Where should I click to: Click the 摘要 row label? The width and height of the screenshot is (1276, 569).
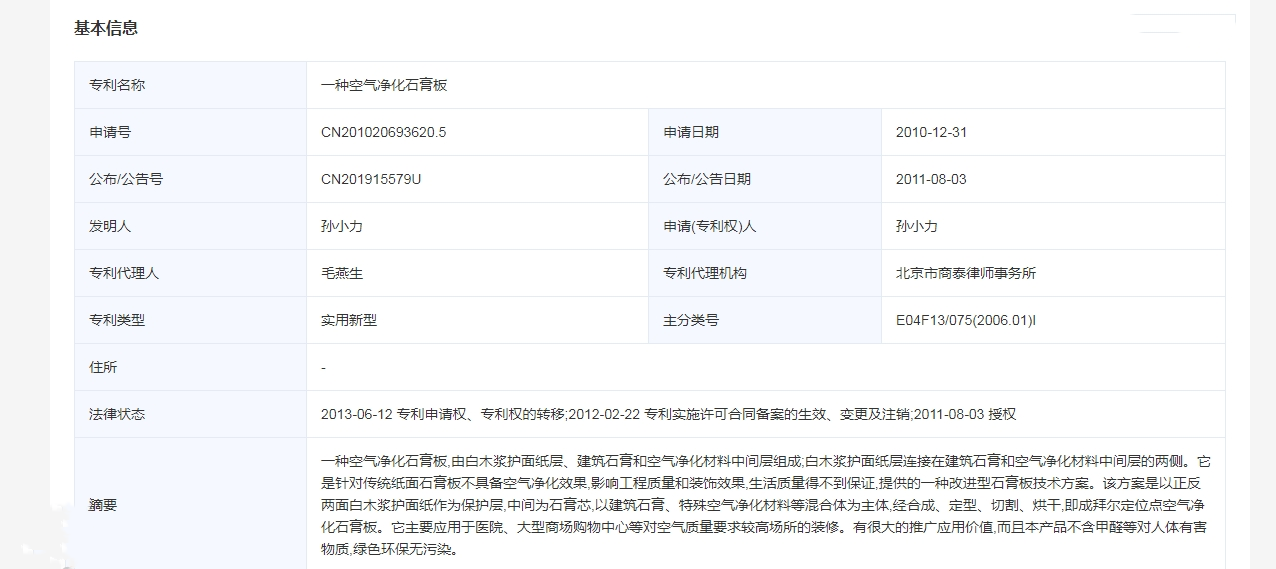(x=103, y=505)
